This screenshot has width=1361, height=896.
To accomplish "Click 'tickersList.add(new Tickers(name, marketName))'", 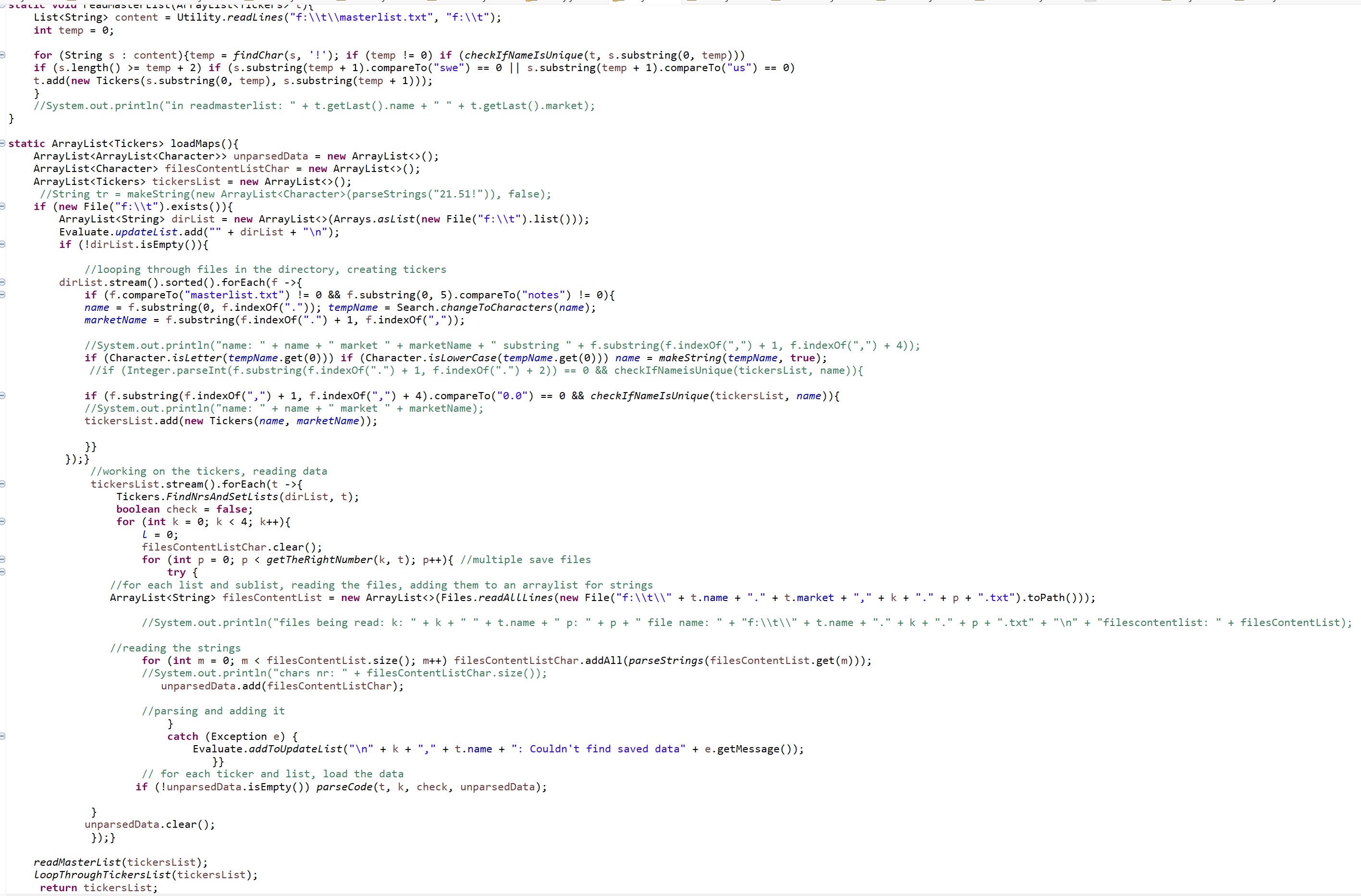I will tap(231, 421).
